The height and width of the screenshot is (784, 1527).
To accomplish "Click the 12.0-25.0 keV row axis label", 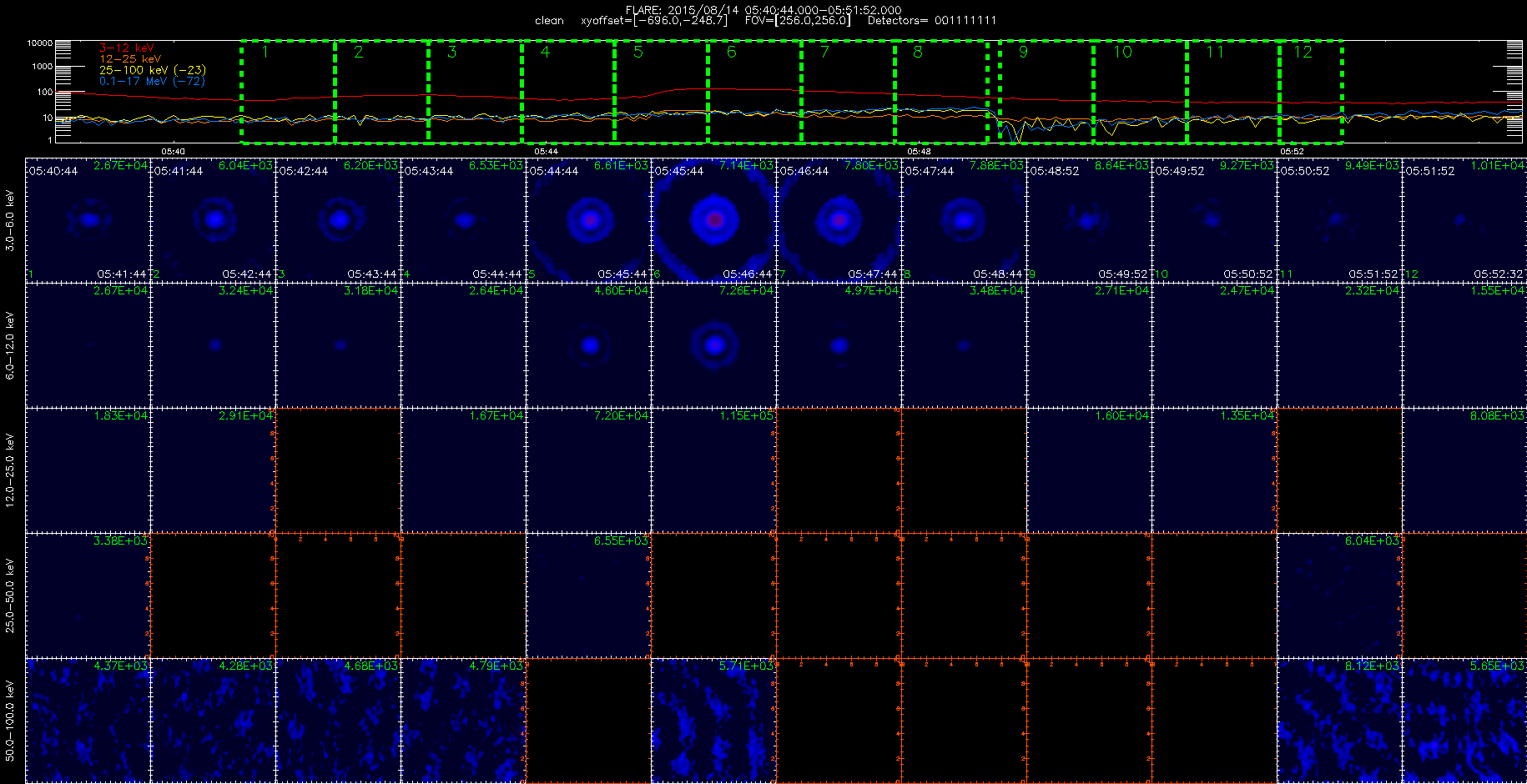I will [10, 470].
